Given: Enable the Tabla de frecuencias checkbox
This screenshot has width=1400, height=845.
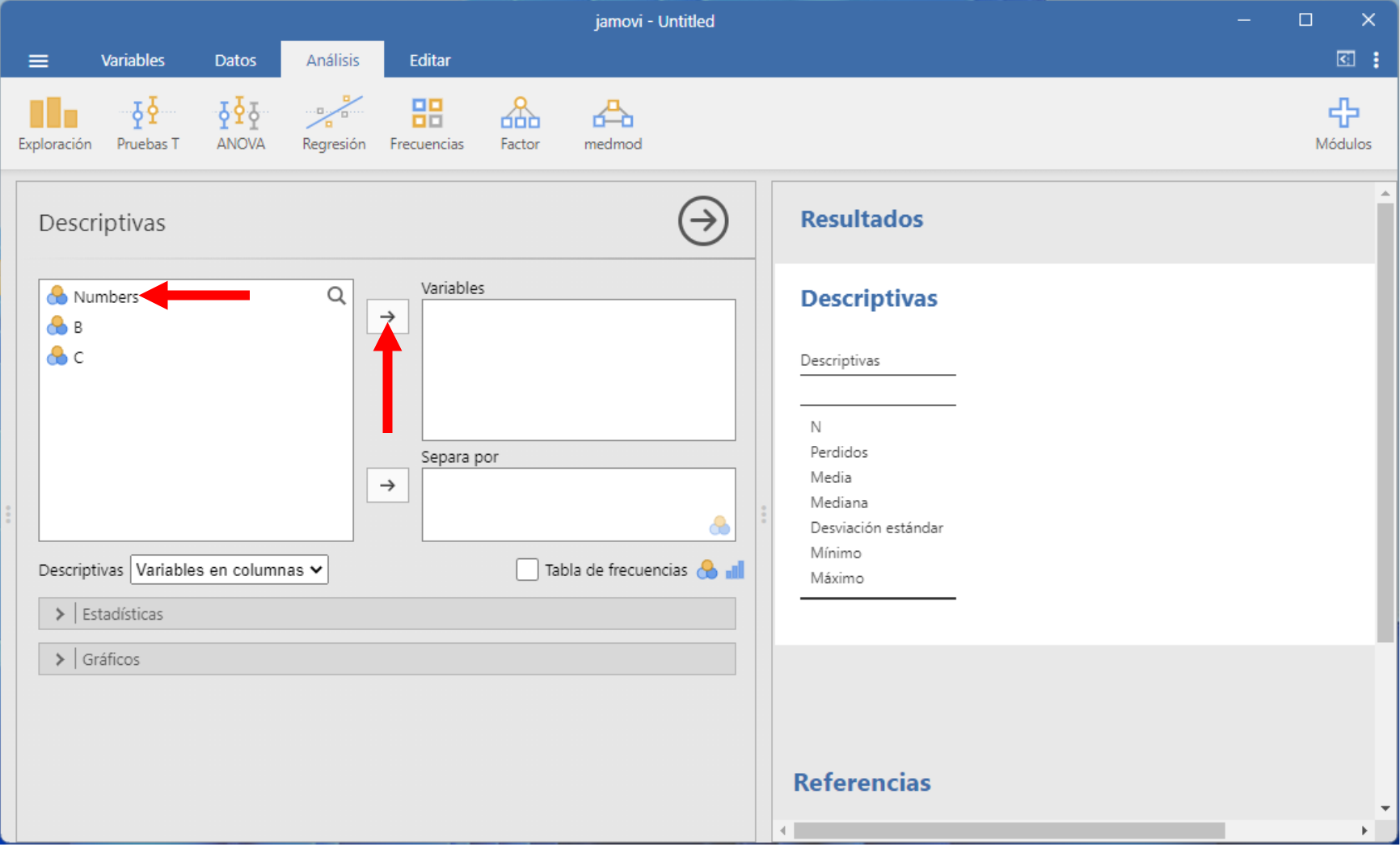Looking at the screenshot, I should click(527, 570).
